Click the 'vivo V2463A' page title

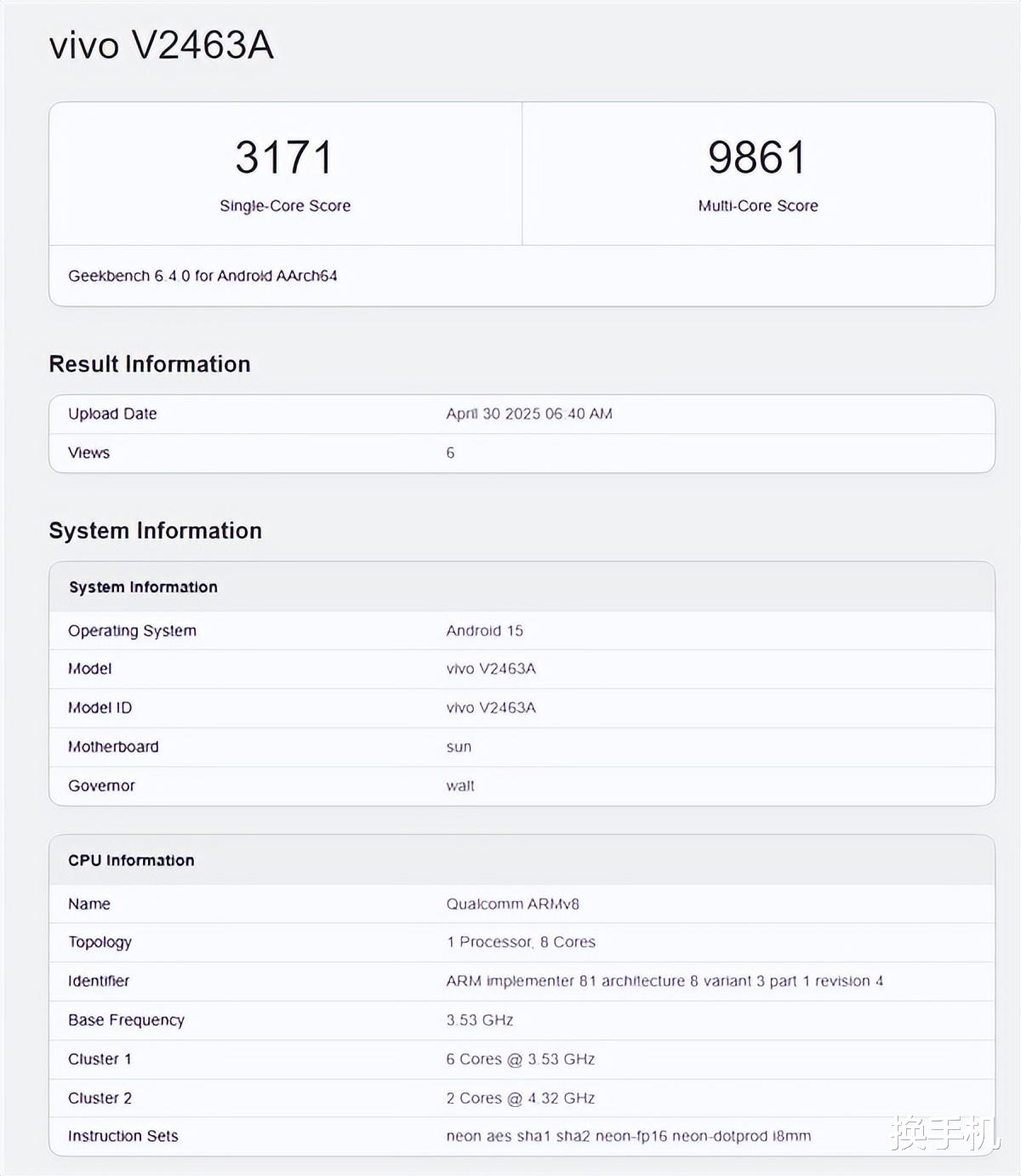[x=162, y=45]
